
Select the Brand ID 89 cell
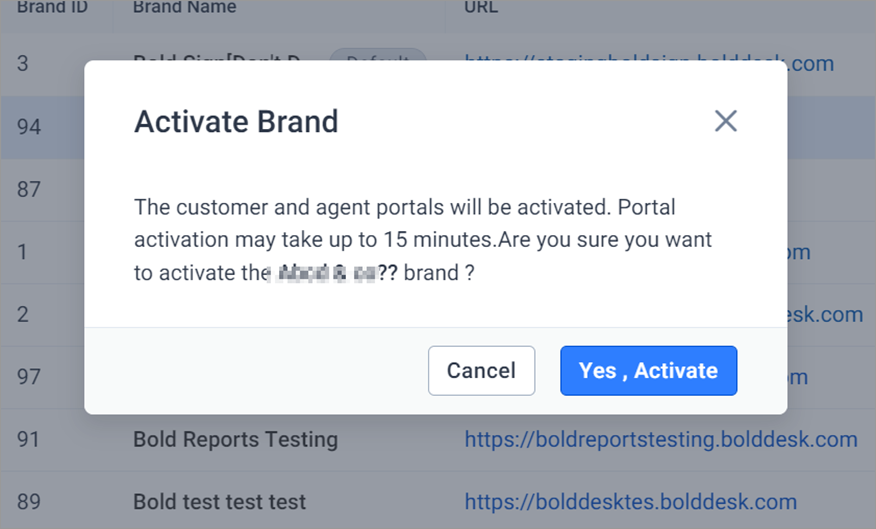point(29,502)
